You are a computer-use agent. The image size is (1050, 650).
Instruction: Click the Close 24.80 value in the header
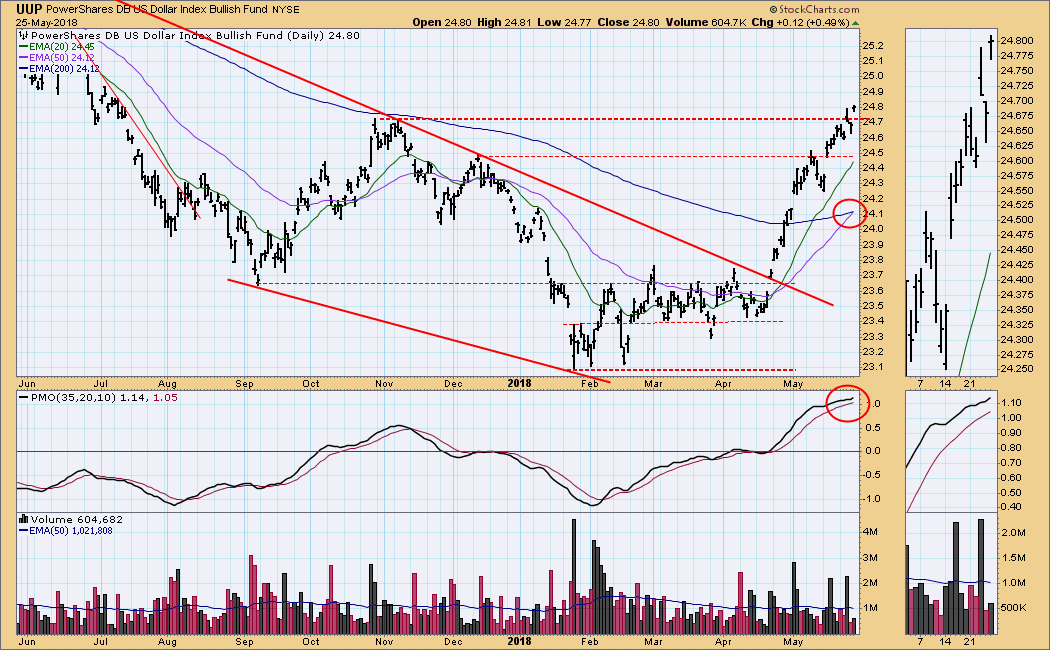point(629,22)
